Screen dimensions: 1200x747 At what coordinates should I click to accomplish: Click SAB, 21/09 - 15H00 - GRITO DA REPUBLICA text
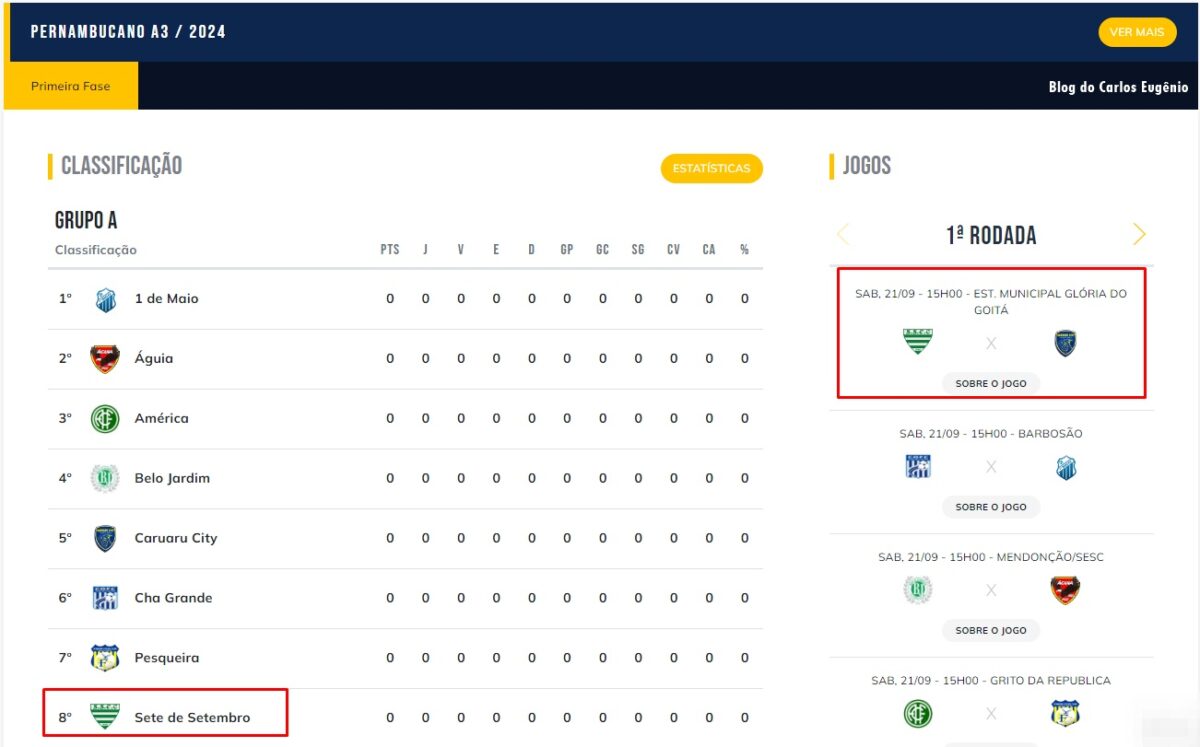click(x=991, y=681)
